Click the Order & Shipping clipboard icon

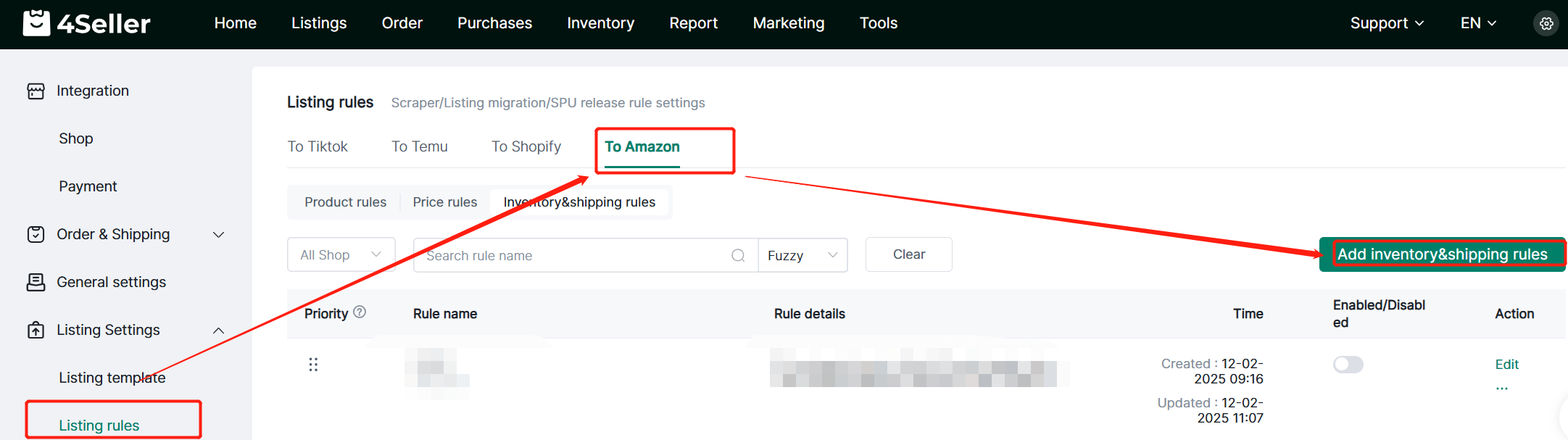36,234
